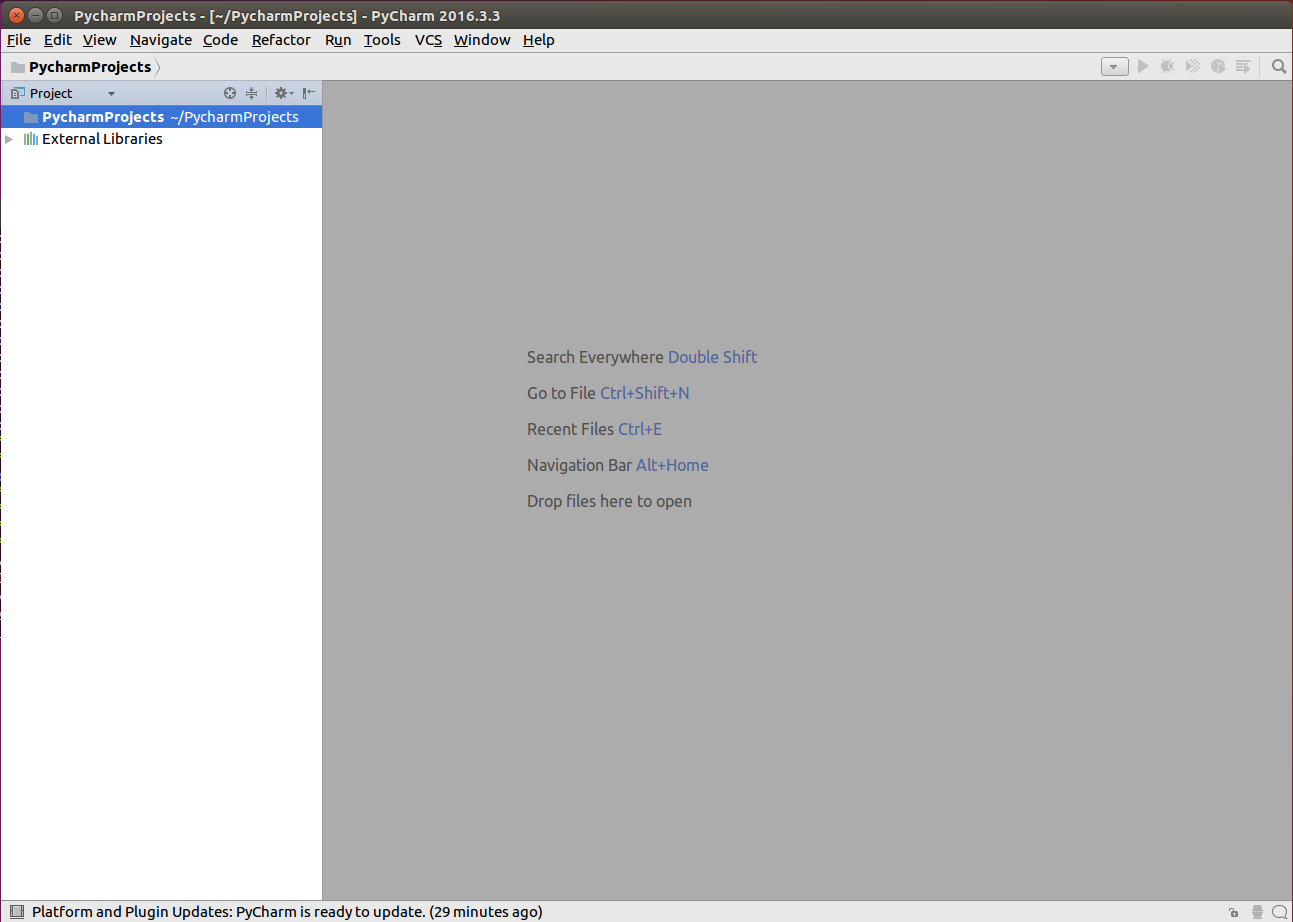Collapse All in the Project panel
The width and height of the screenshot is (1293, 922).
tap(251, 93)
